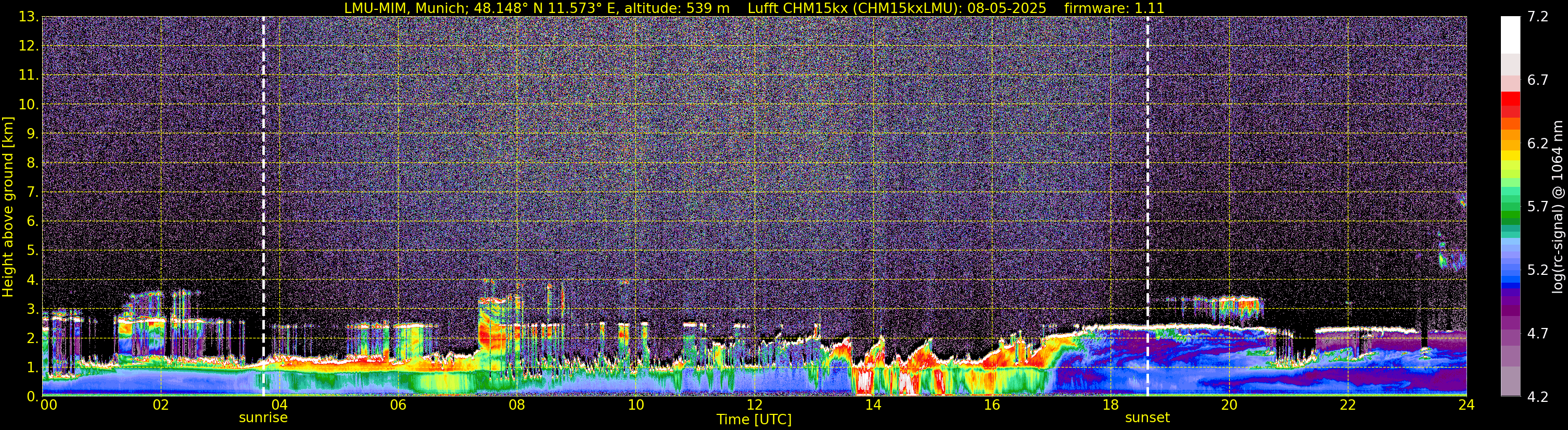Click the height tick label '12.'
The image size is (1568, 430).
29,46
